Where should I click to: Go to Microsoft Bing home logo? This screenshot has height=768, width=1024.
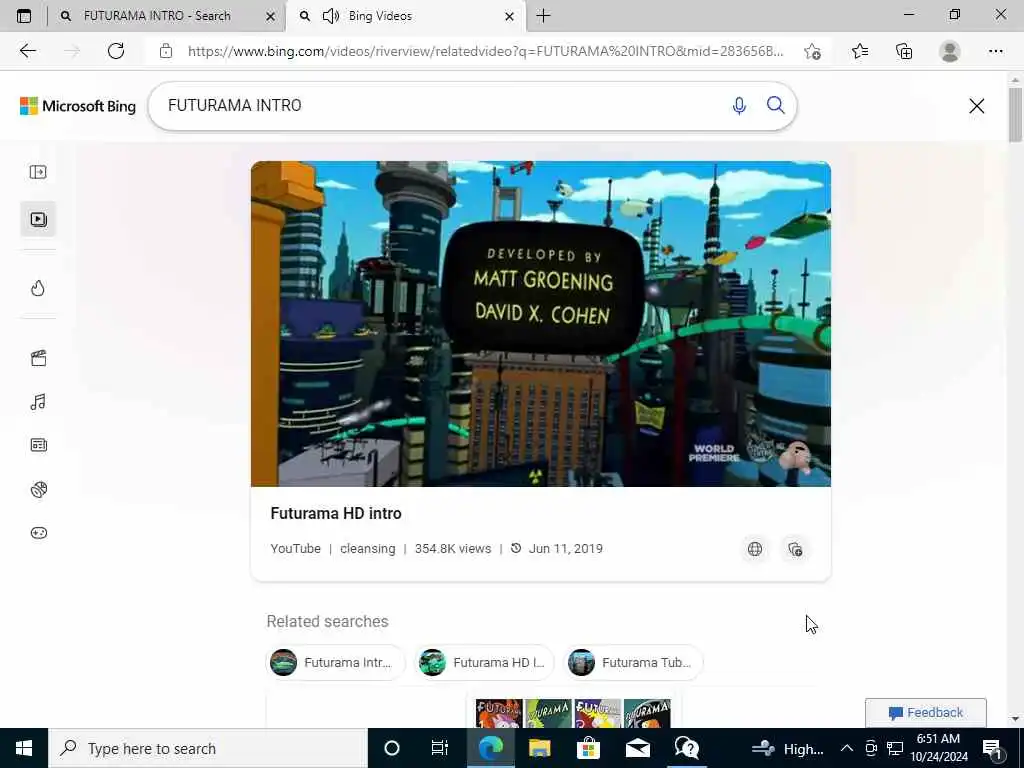point(78,106)
